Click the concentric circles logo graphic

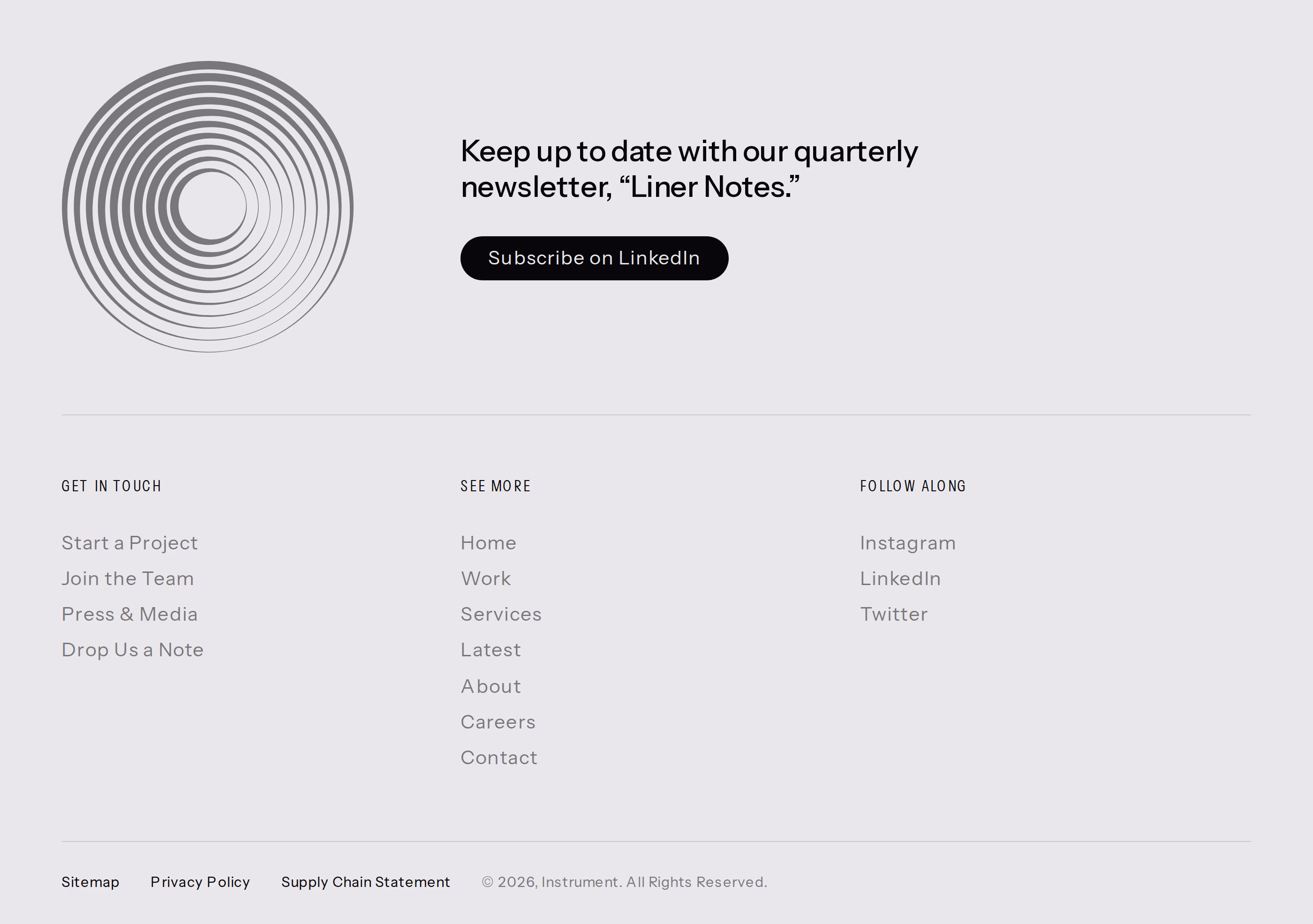(208, 206)
